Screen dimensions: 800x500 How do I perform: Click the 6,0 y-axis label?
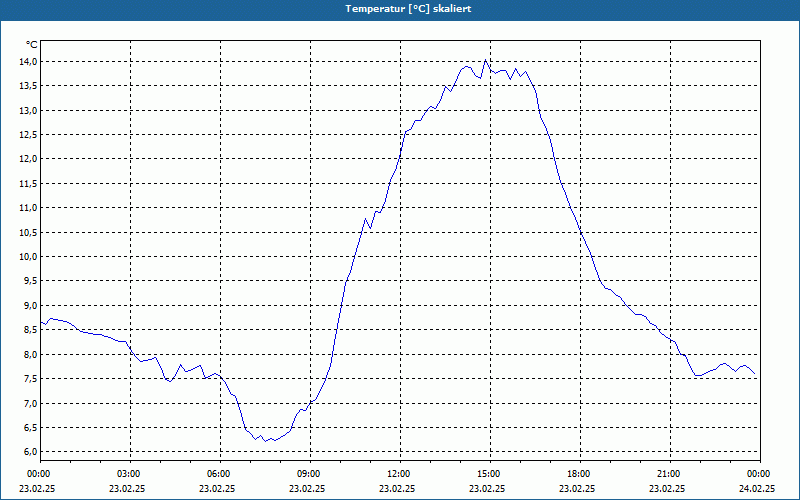tap(31, 452)
